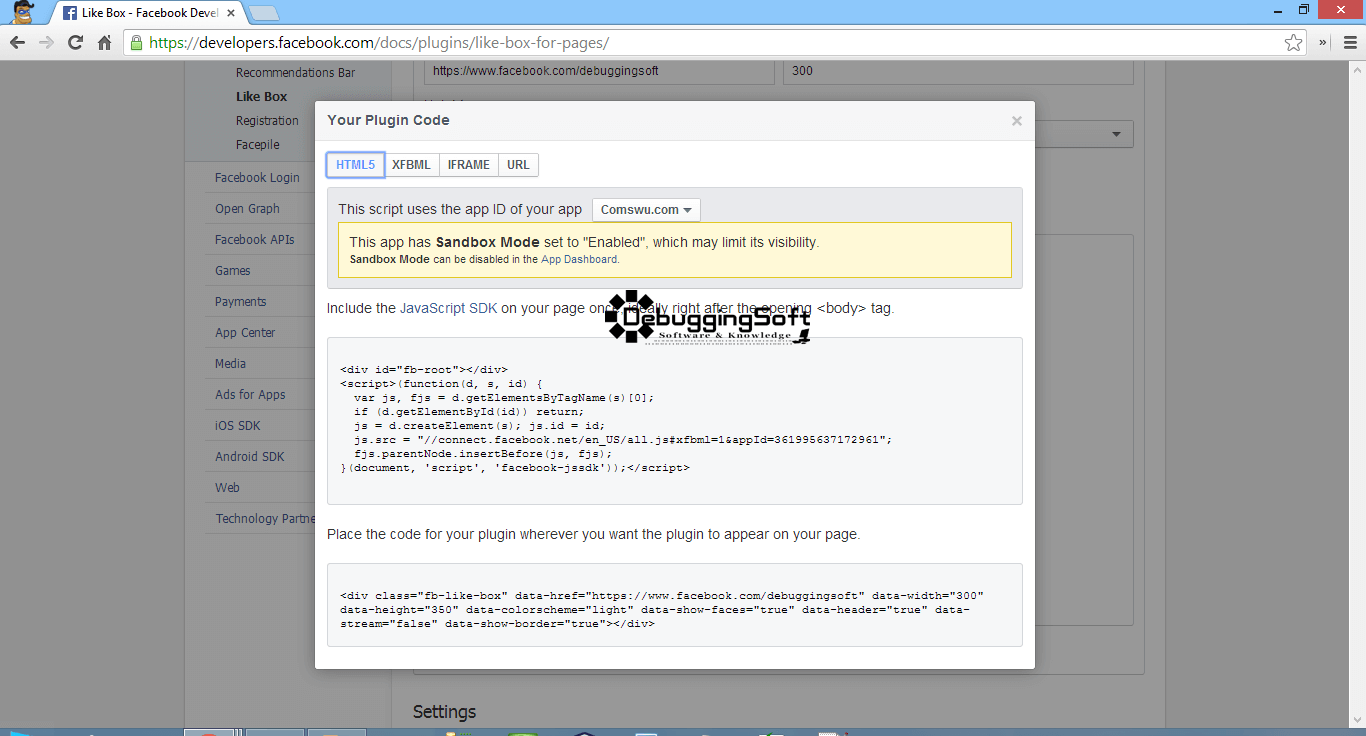Open the dropdown behind the dialog's right edge
The image size is (1366, 736).
pos(1117,133)
